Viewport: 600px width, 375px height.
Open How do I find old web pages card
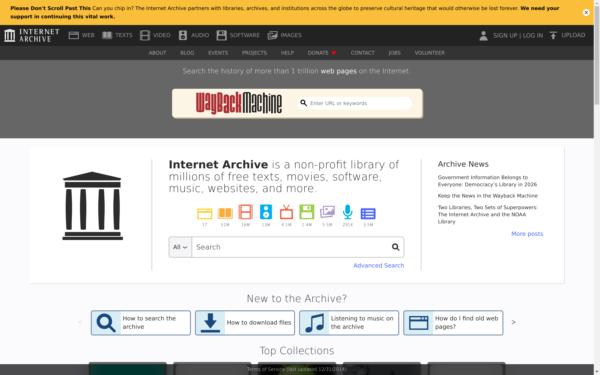tap(453, 323)
